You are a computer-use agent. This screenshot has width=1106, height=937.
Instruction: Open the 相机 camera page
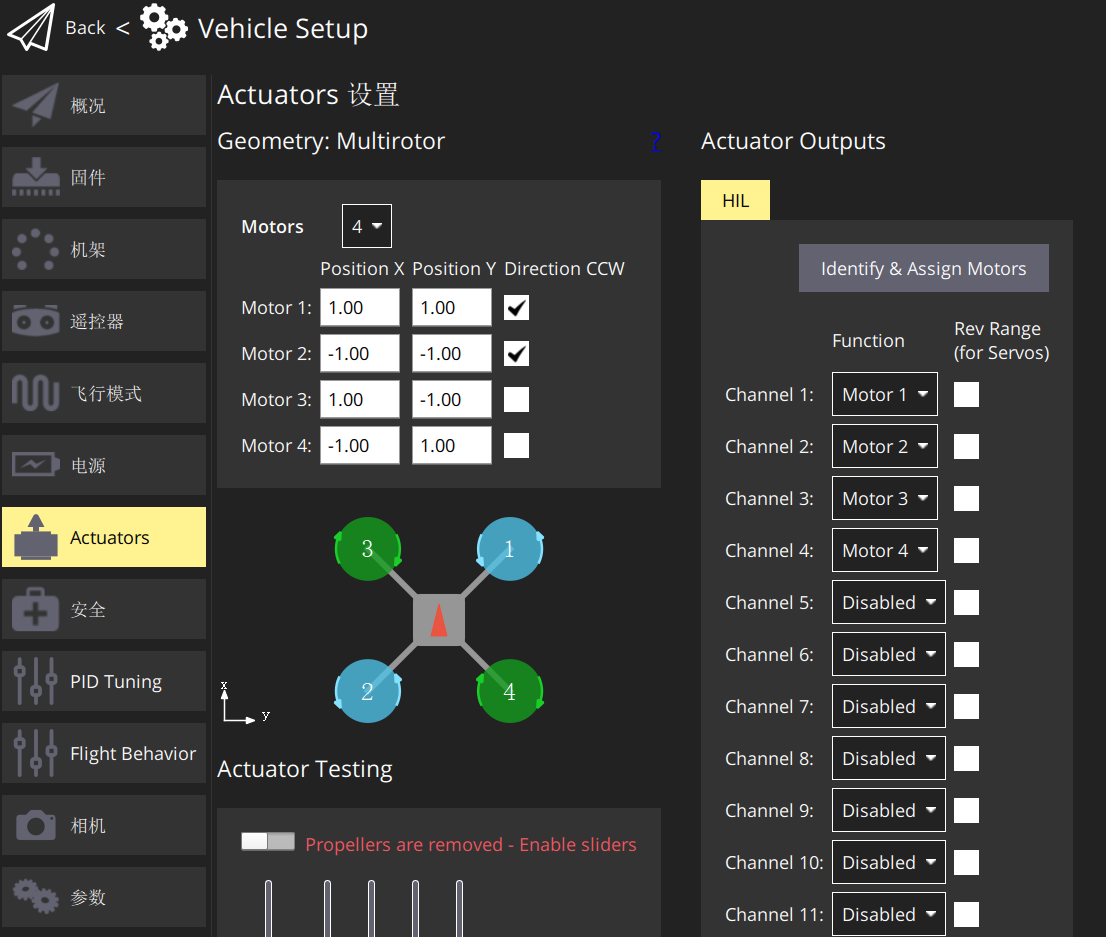pos(104,825)
